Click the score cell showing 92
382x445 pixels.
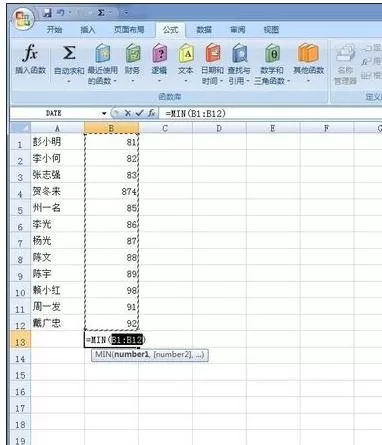(111, 323)
